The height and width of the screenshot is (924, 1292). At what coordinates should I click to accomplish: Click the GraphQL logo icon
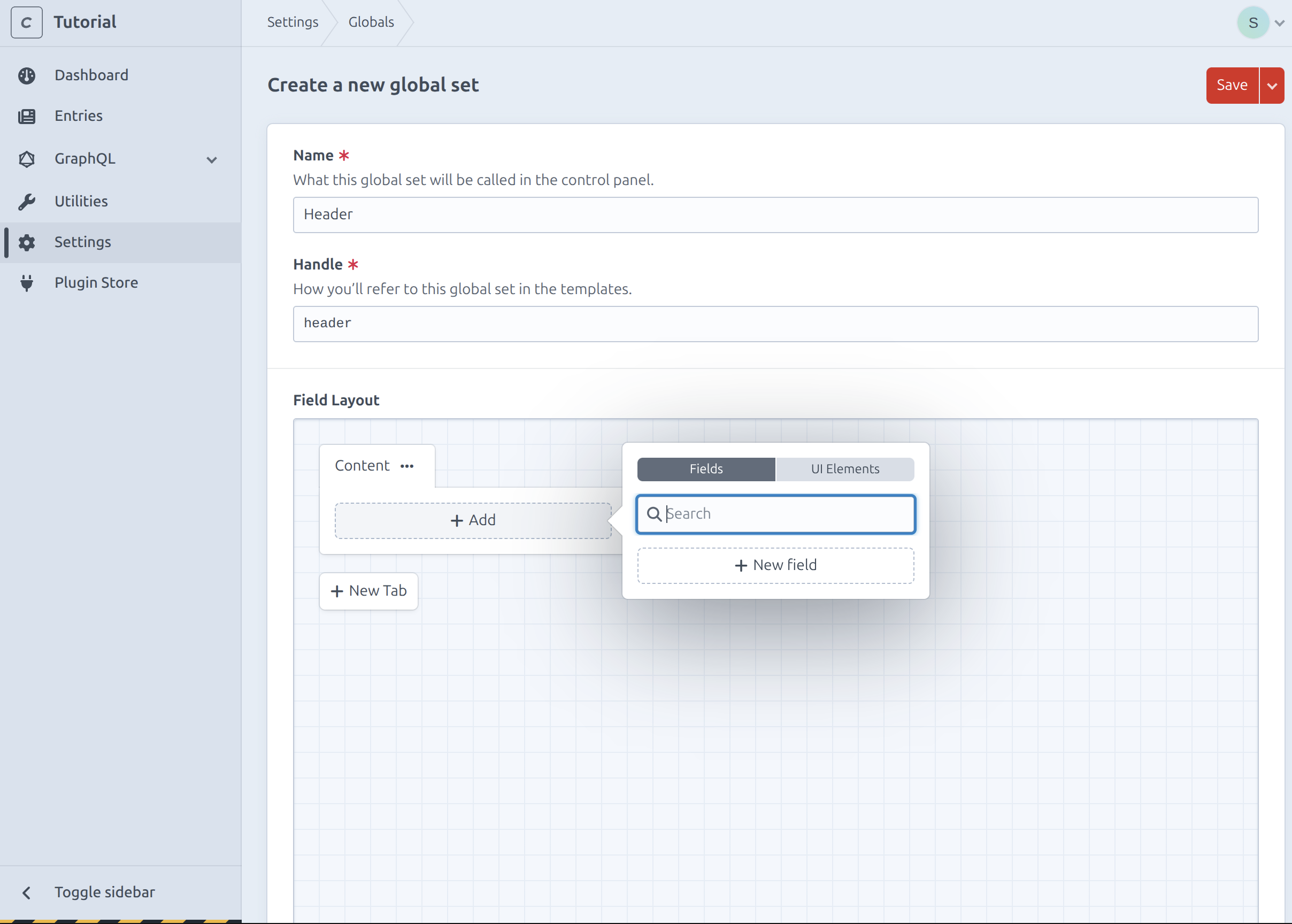point(27,159)
